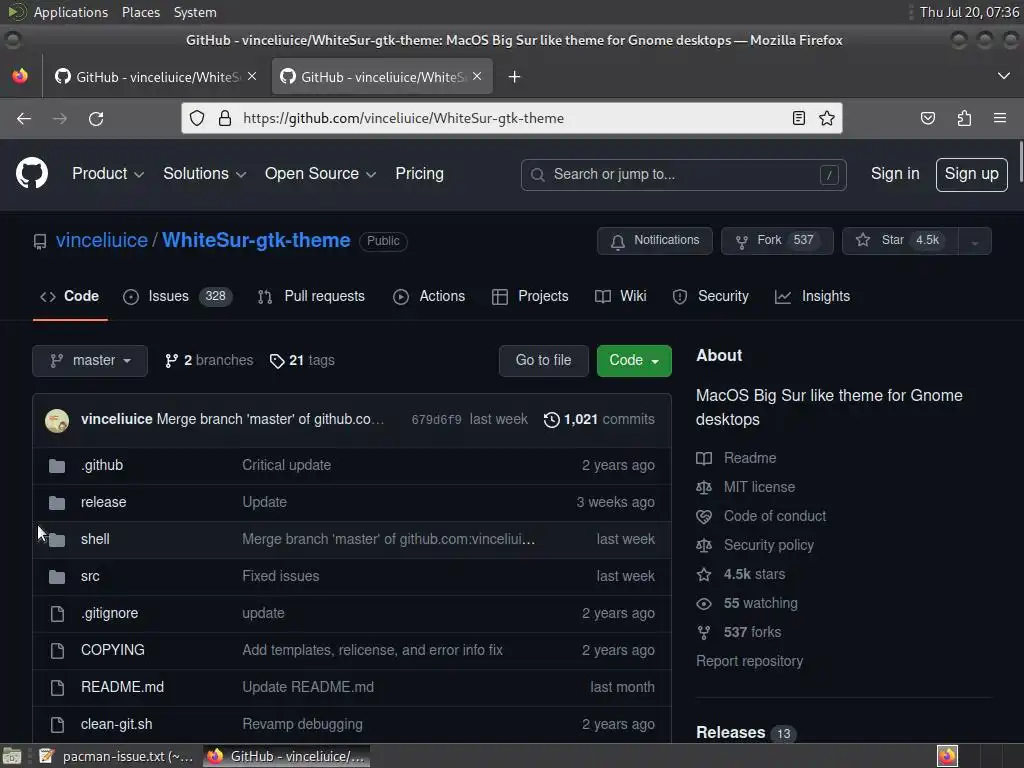This screenshot has width=1024, height=768.
Task: Open the Security tab
Action: pos(711,296)
